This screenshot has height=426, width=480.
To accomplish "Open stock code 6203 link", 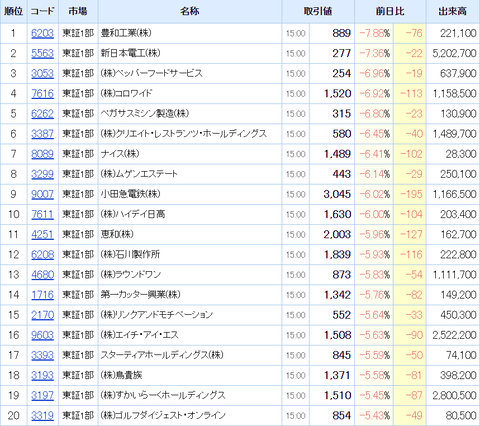I will (x=42, y=33).
